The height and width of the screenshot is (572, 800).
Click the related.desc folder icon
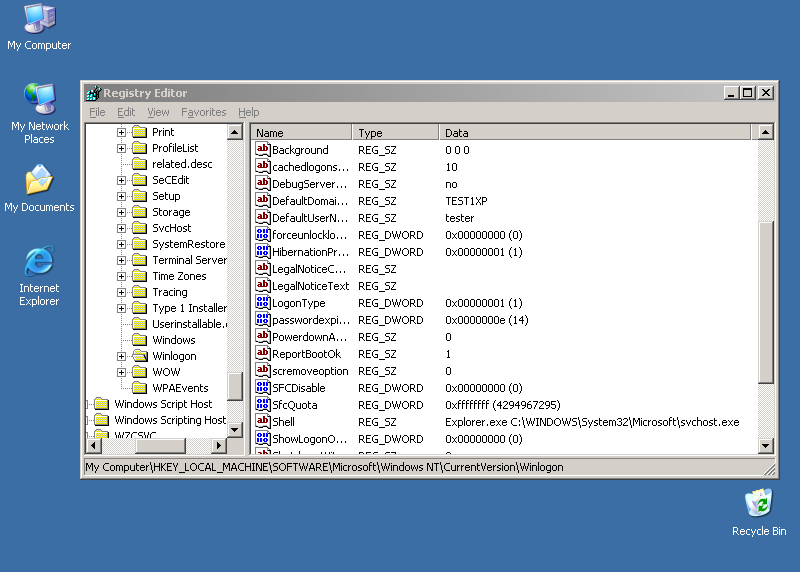coord(140,164)
